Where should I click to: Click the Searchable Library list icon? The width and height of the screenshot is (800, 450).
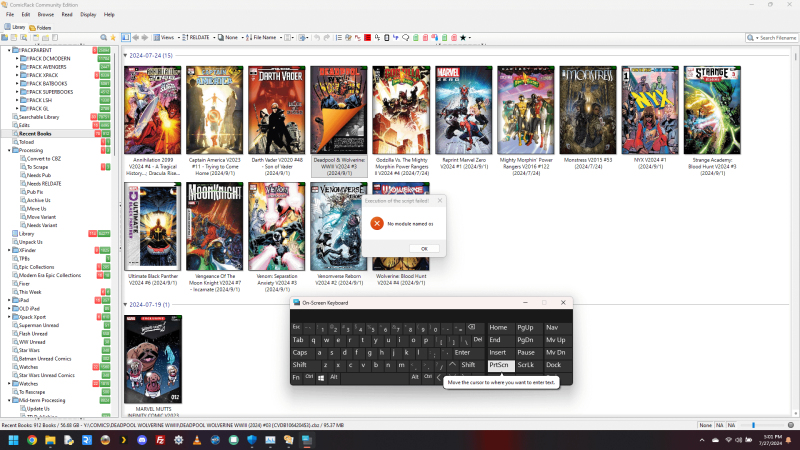14,116
